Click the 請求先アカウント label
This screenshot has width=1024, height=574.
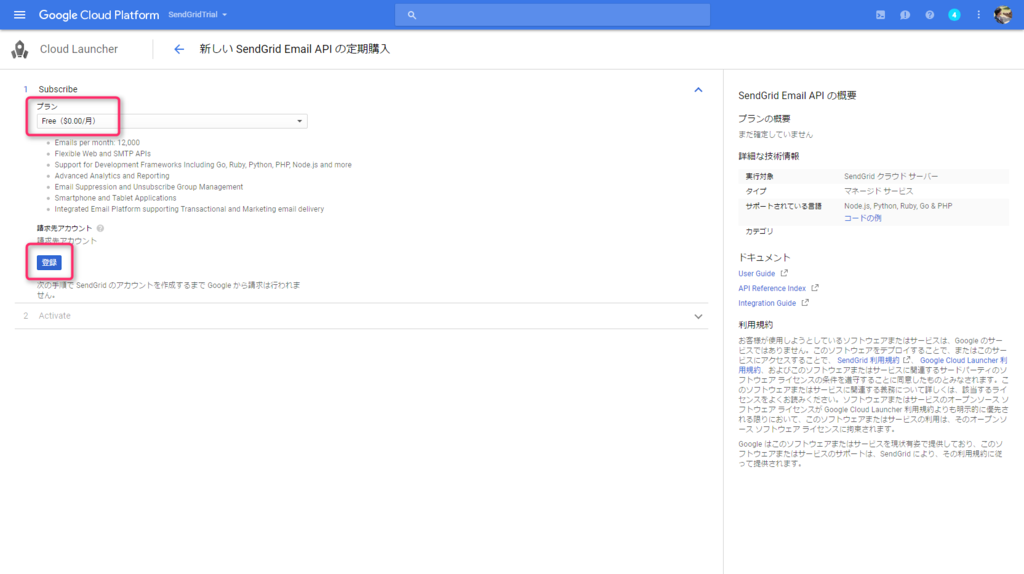(x=64, y=229)
